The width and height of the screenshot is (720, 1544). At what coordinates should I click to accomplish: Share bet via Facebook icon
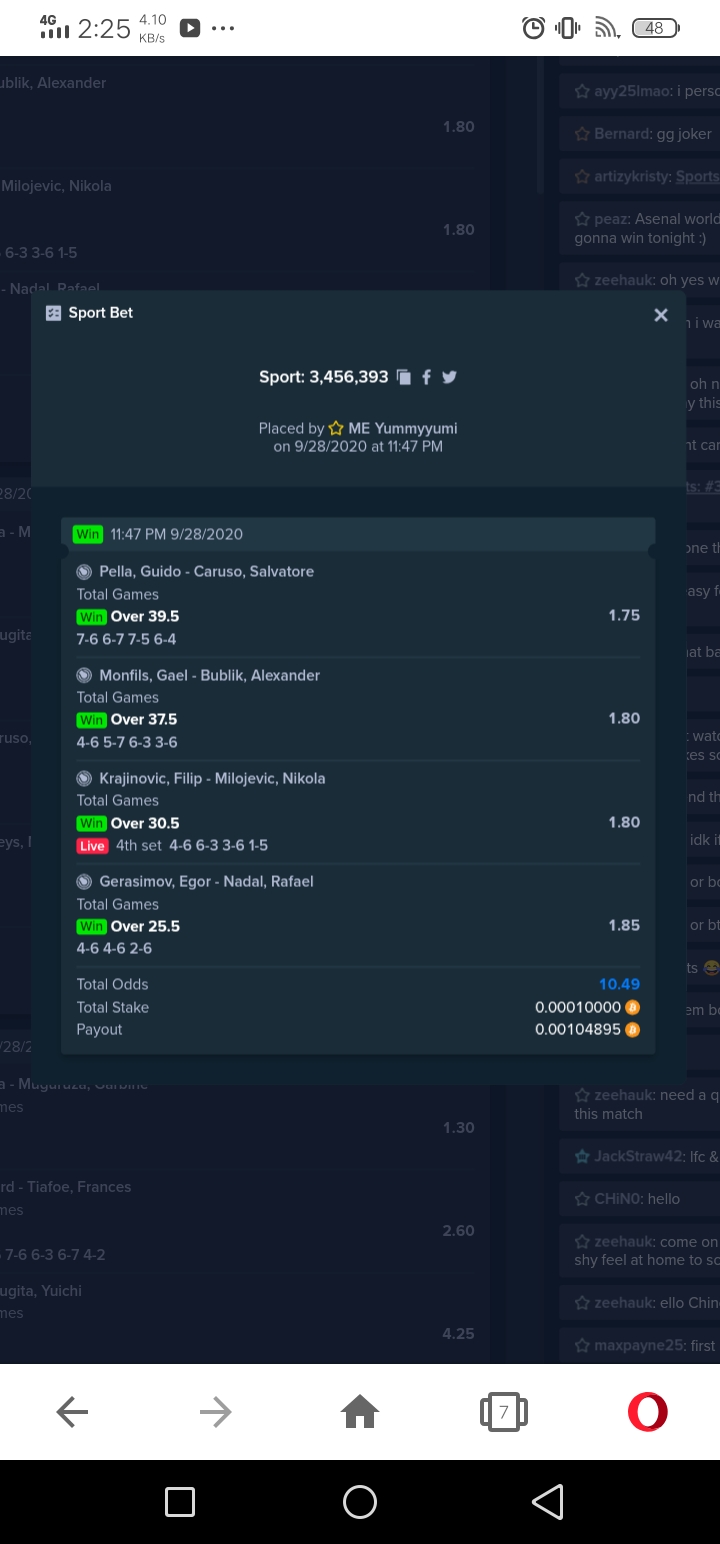pyautogui.click(x=426, y=377)
